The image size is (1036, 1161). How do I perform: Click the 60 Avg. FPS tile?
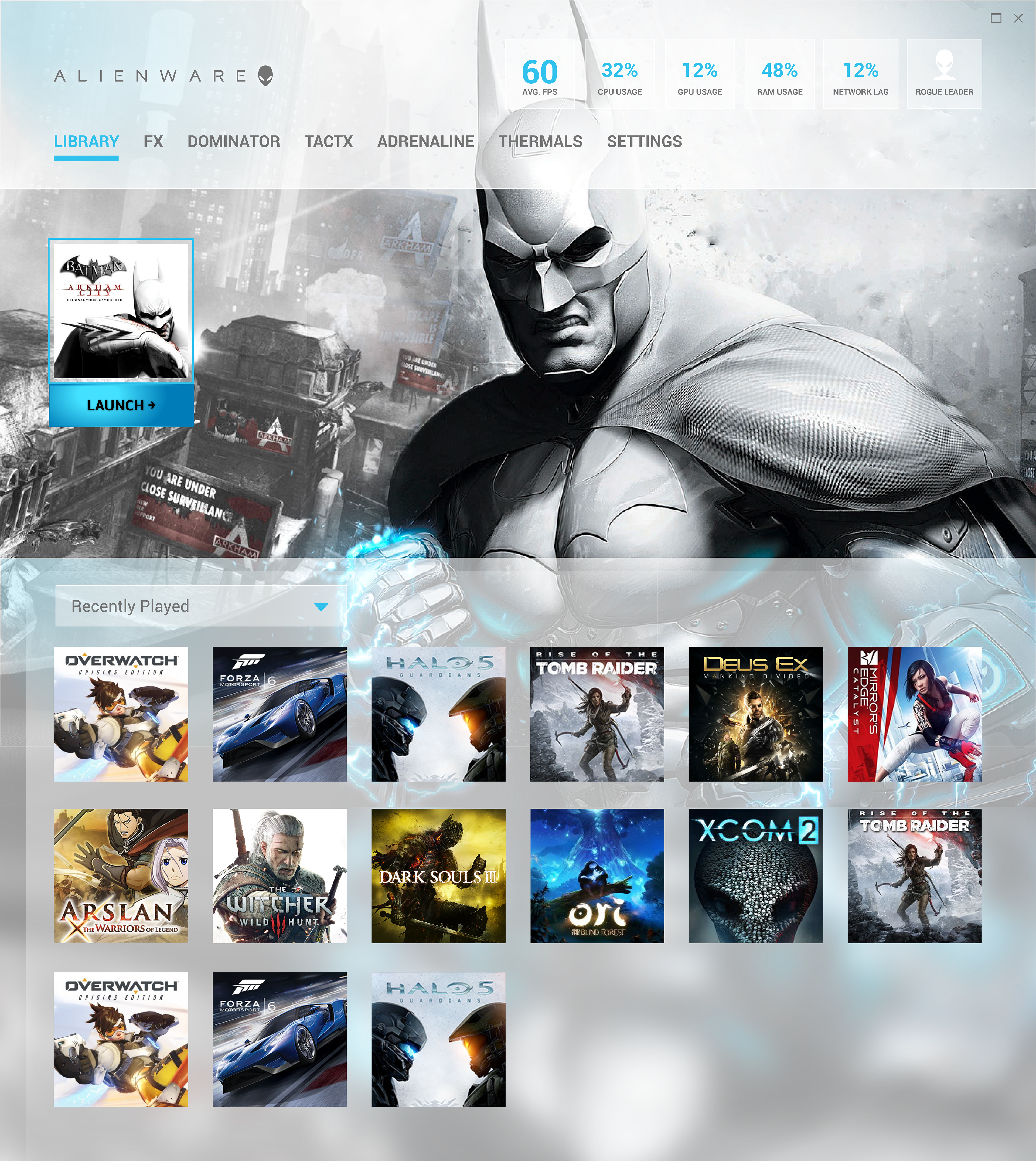pyautogui.click(x=539, y=74)
